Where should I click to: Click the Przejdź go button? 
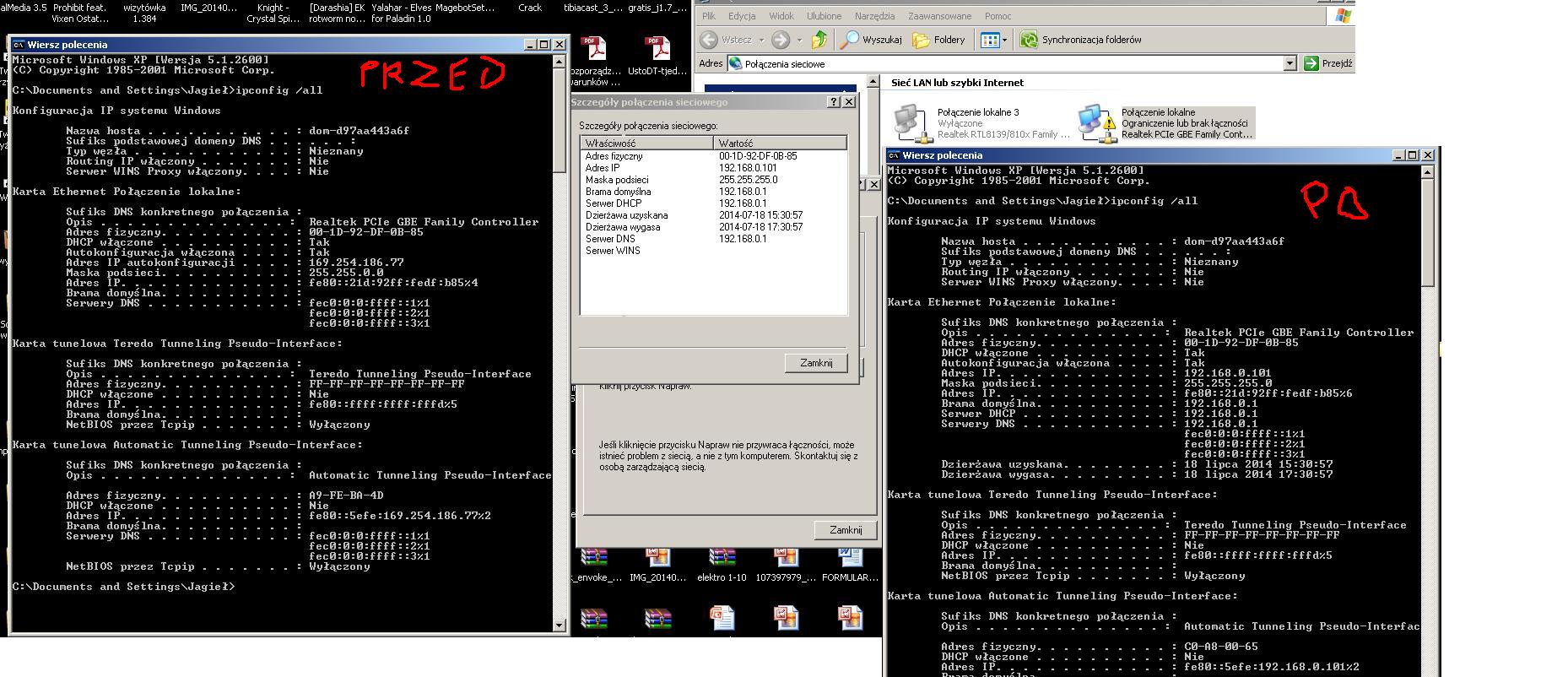[1328, 63]
